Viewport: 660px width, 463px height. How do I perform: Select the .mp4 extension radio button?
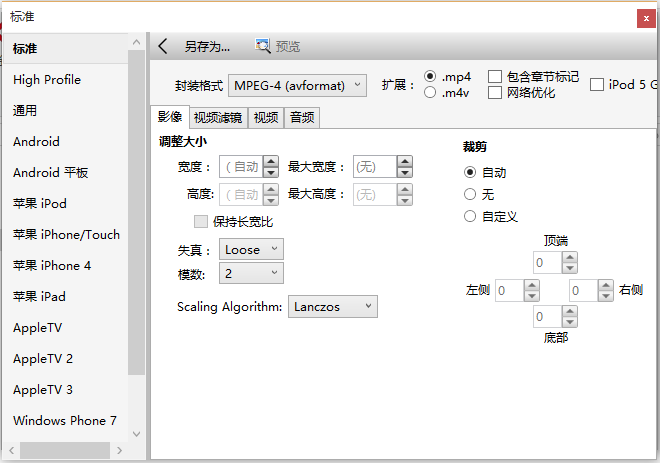point(430,76)
